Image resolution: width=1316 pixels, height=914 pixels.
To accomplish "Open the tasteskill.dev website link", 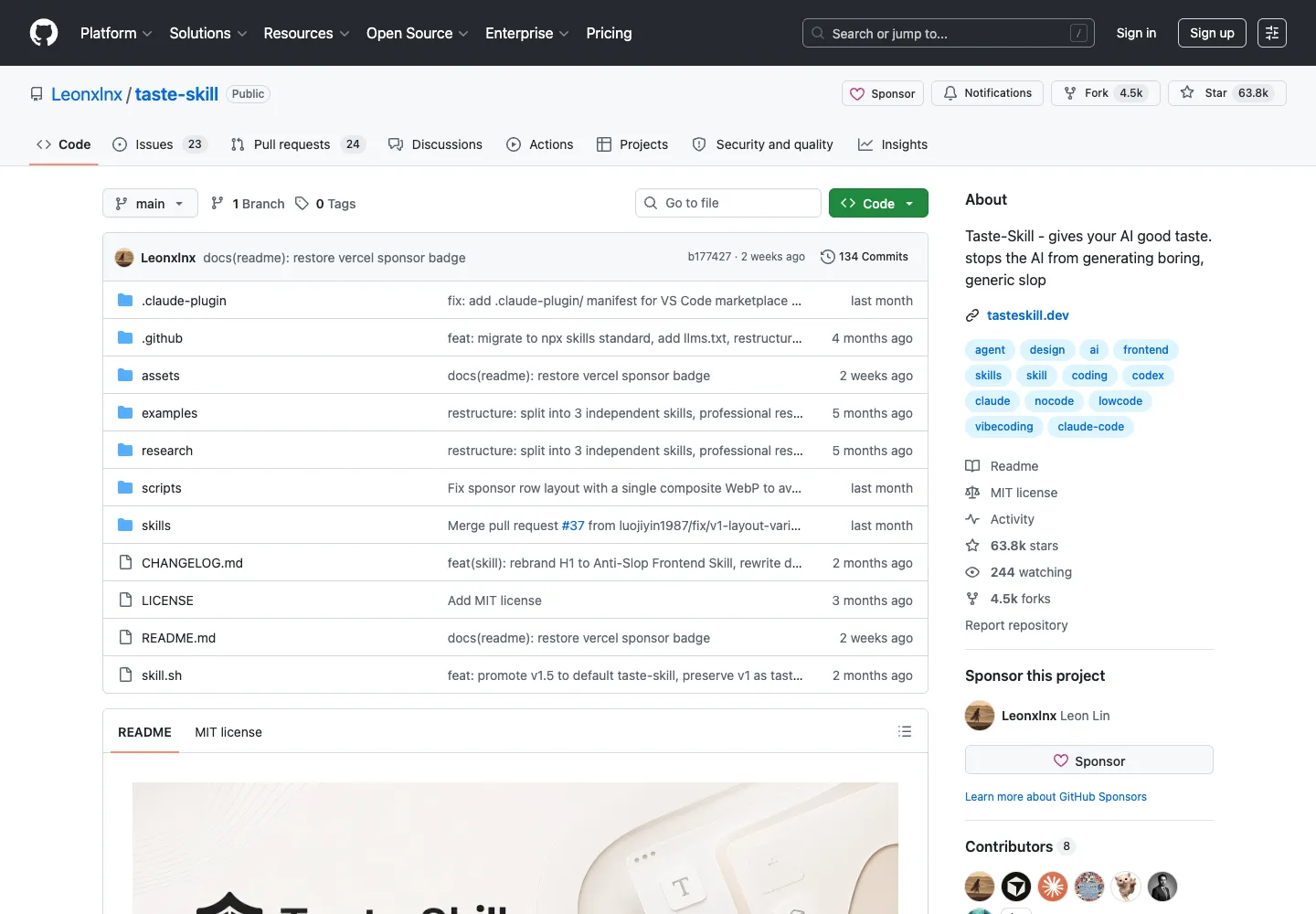I will point(1027,315).
